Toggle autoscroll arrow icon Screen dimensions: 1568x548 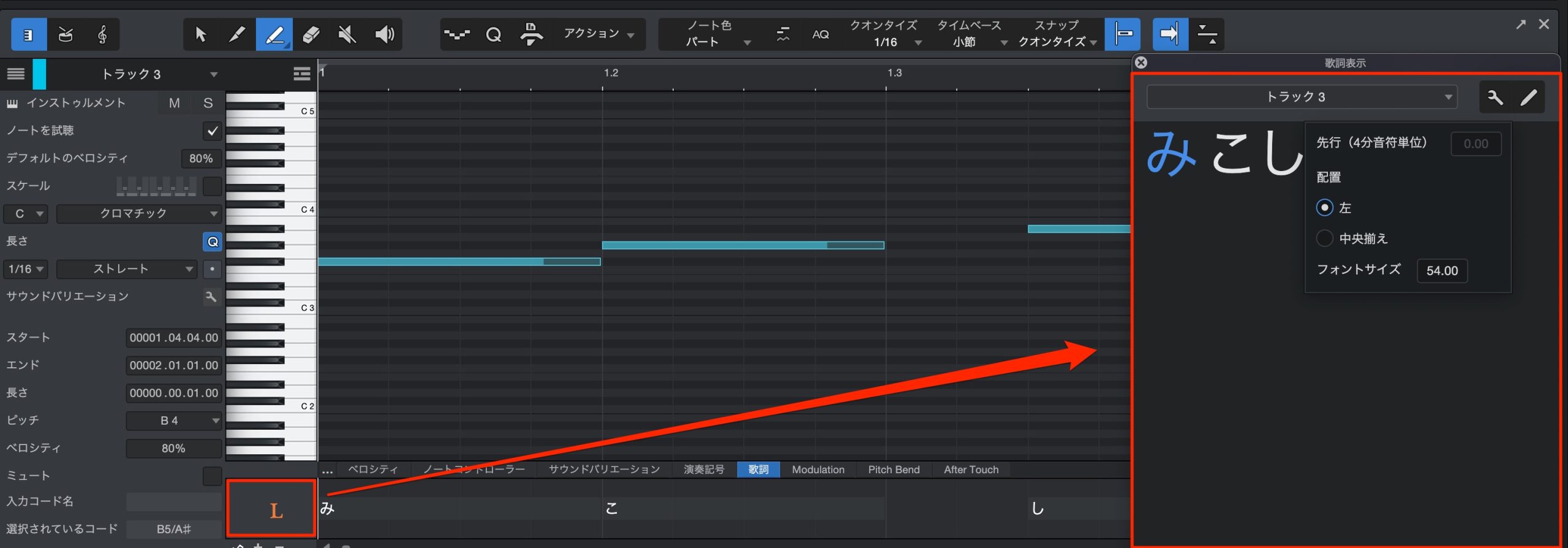[1170, 34]
